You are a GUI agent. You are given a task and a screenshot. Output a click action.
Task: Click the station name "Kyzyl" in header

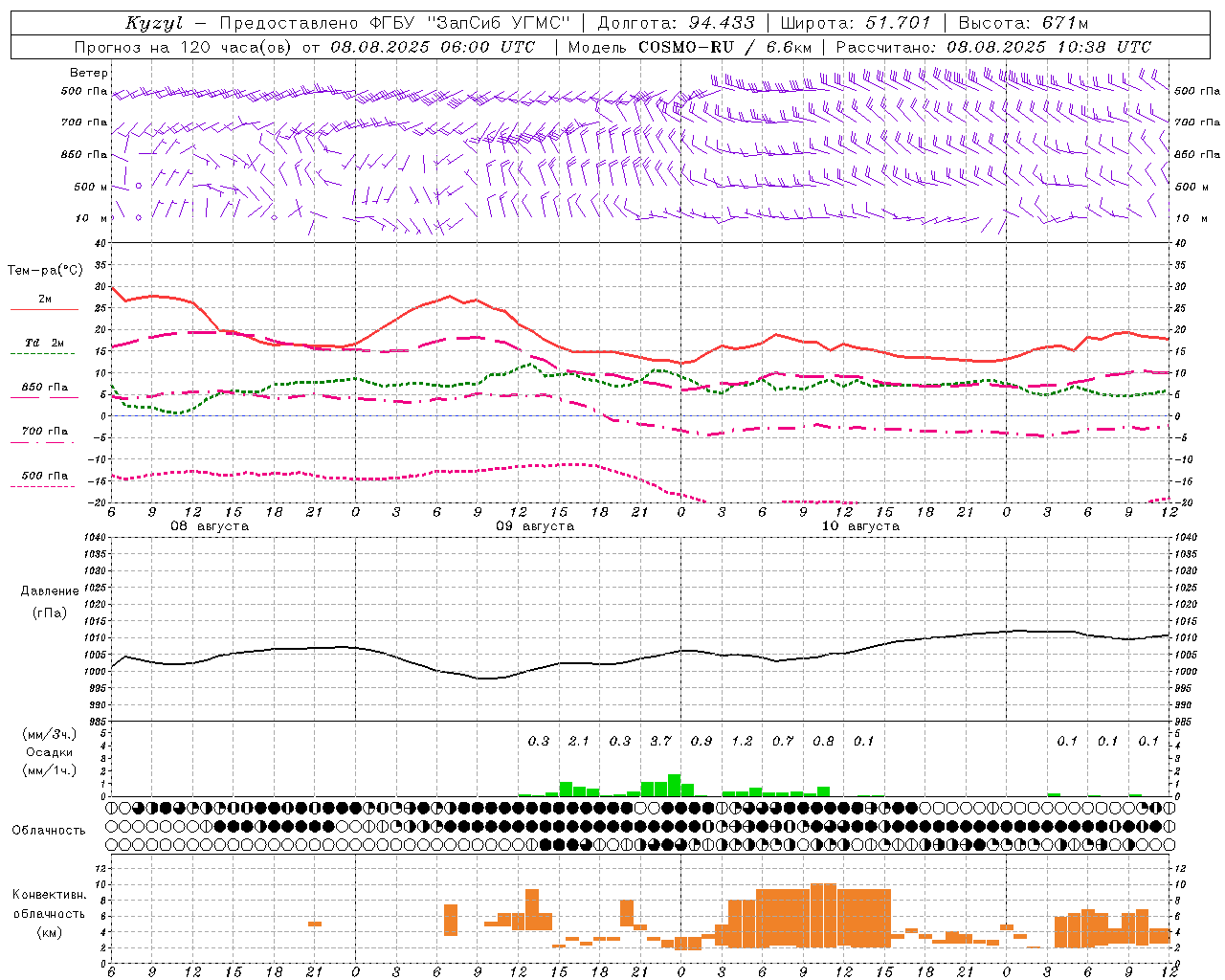[153, 23]
